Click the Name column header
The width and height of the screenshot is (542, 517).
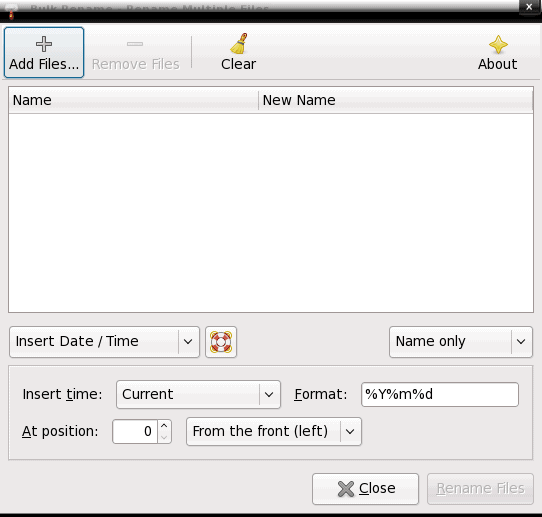pos(133,100)
